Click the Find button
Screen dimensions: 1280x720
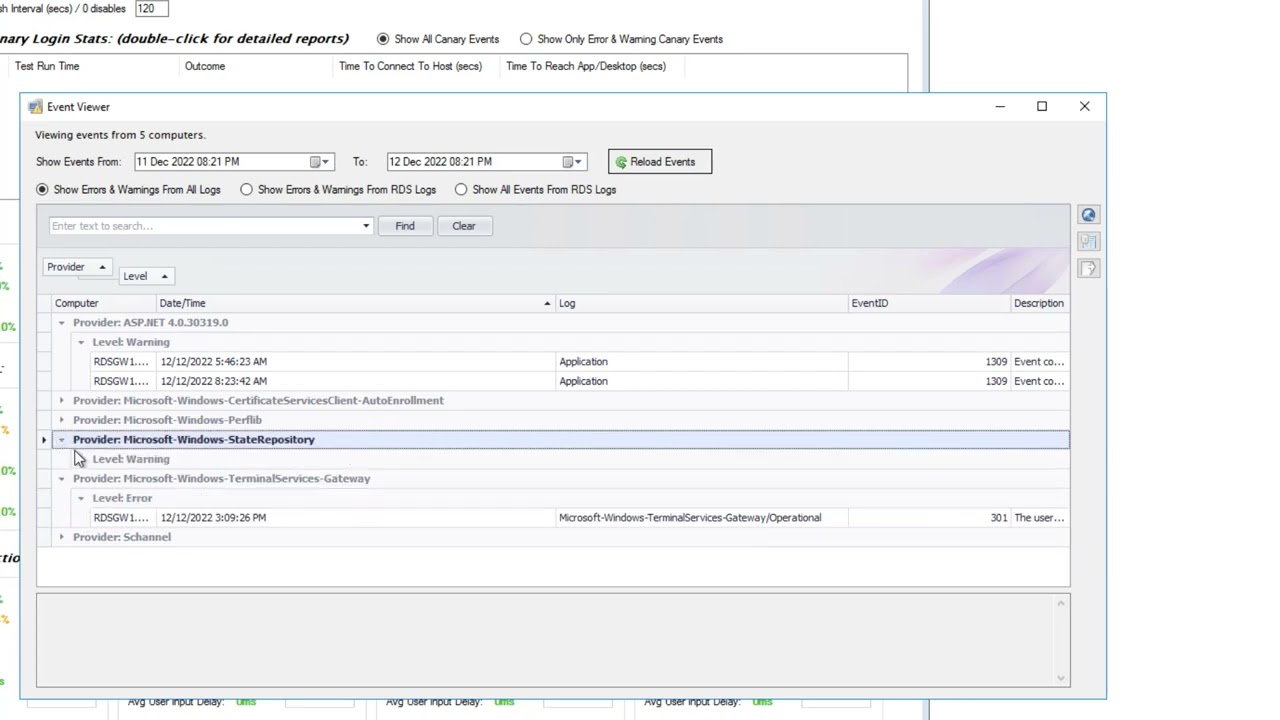coord(405,226)
